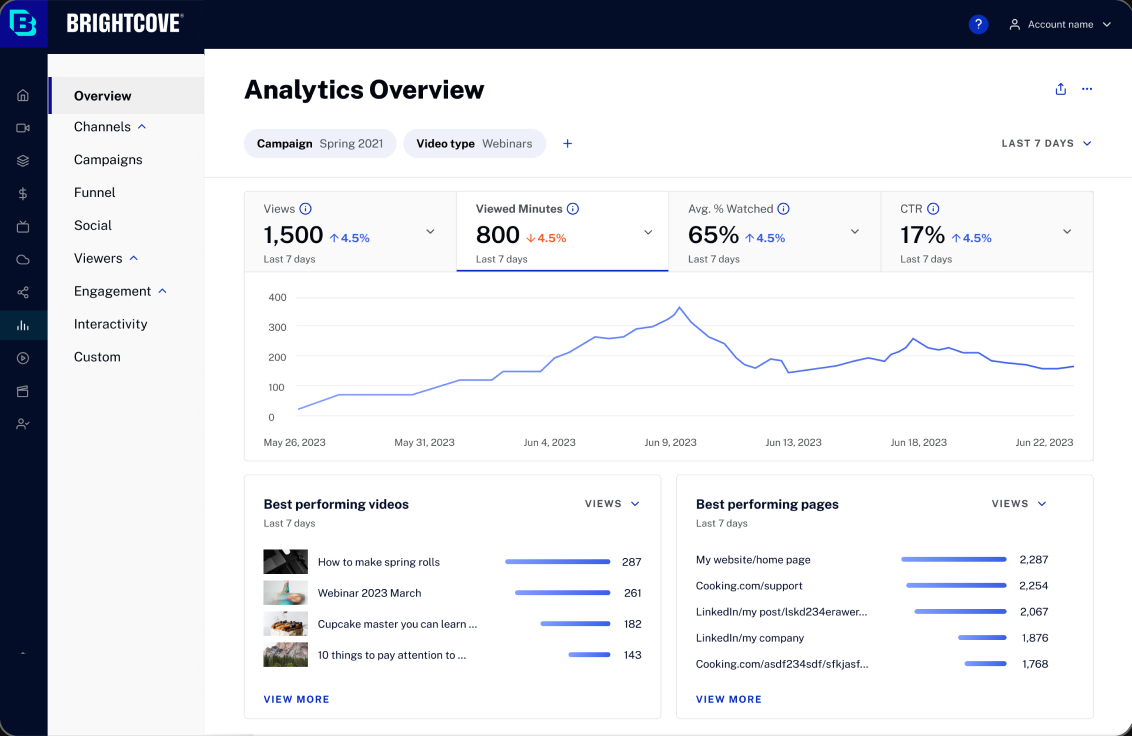The image size is (1132, 736).
Task: Open the gallery window icon in sidebar
Action: tap(23, 391)
